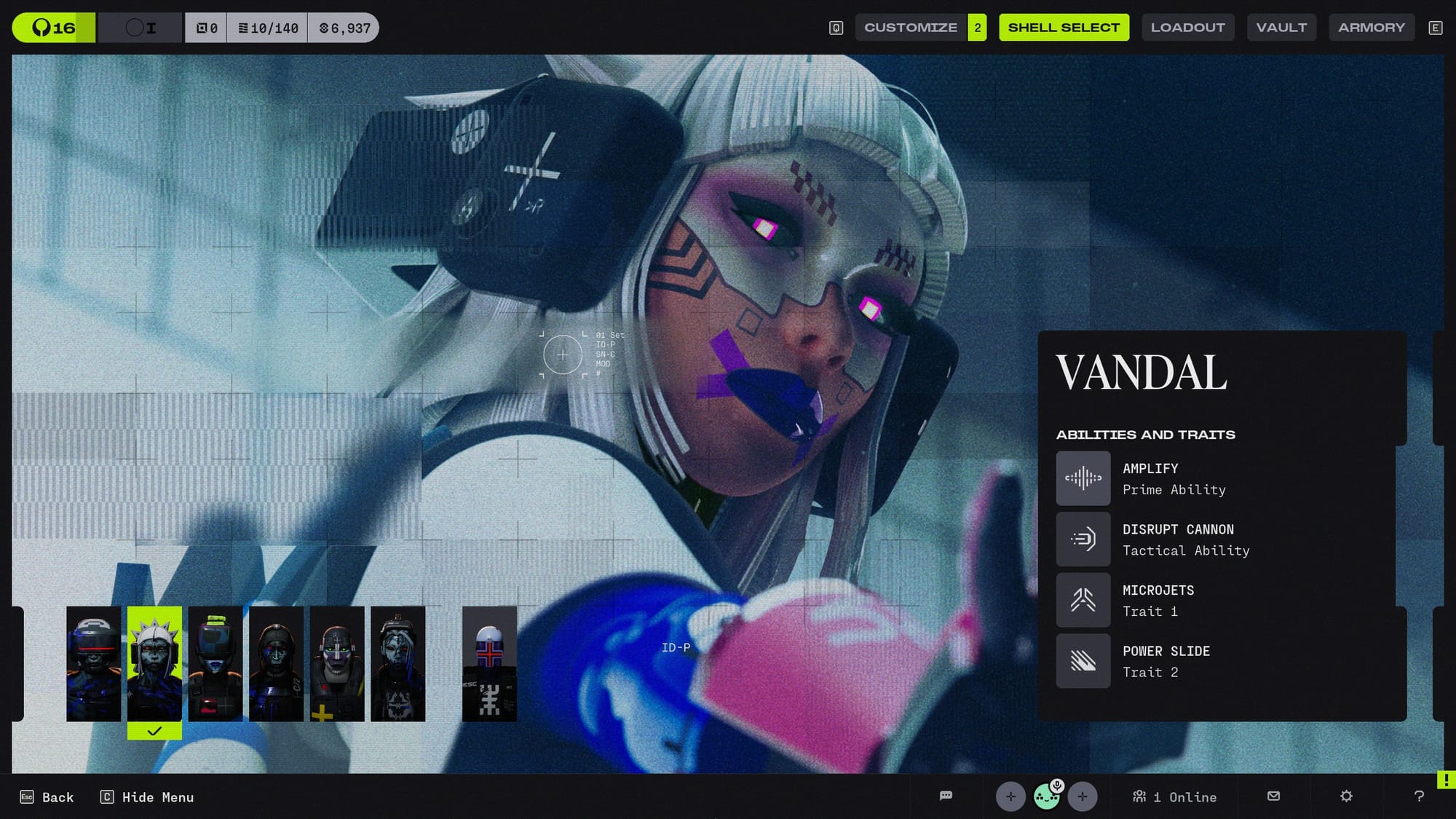Add a teammate via the left plus slot

(x=1010, y=796)
